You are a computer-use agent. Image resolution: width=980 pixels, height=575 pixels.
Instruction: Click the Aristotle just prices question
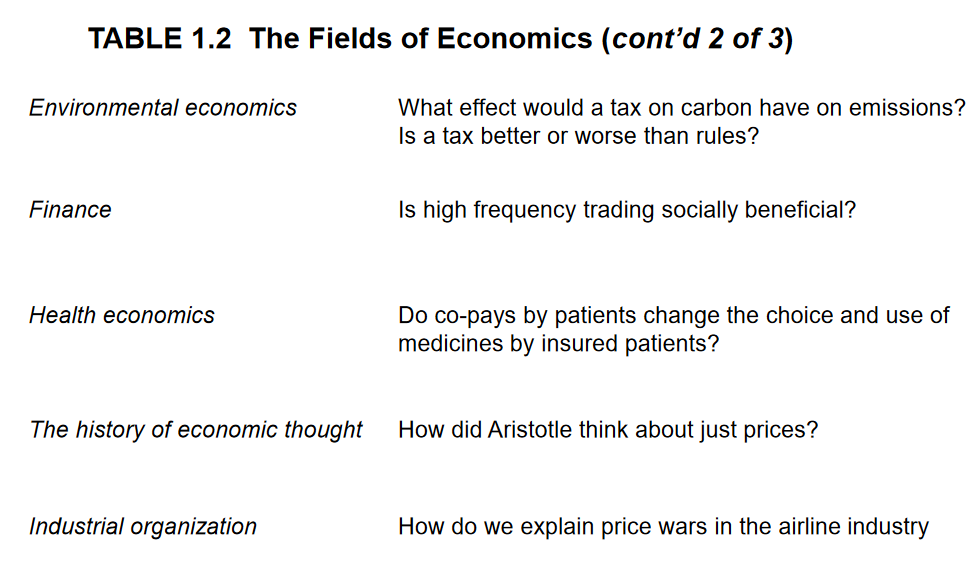tap(608, 431)
